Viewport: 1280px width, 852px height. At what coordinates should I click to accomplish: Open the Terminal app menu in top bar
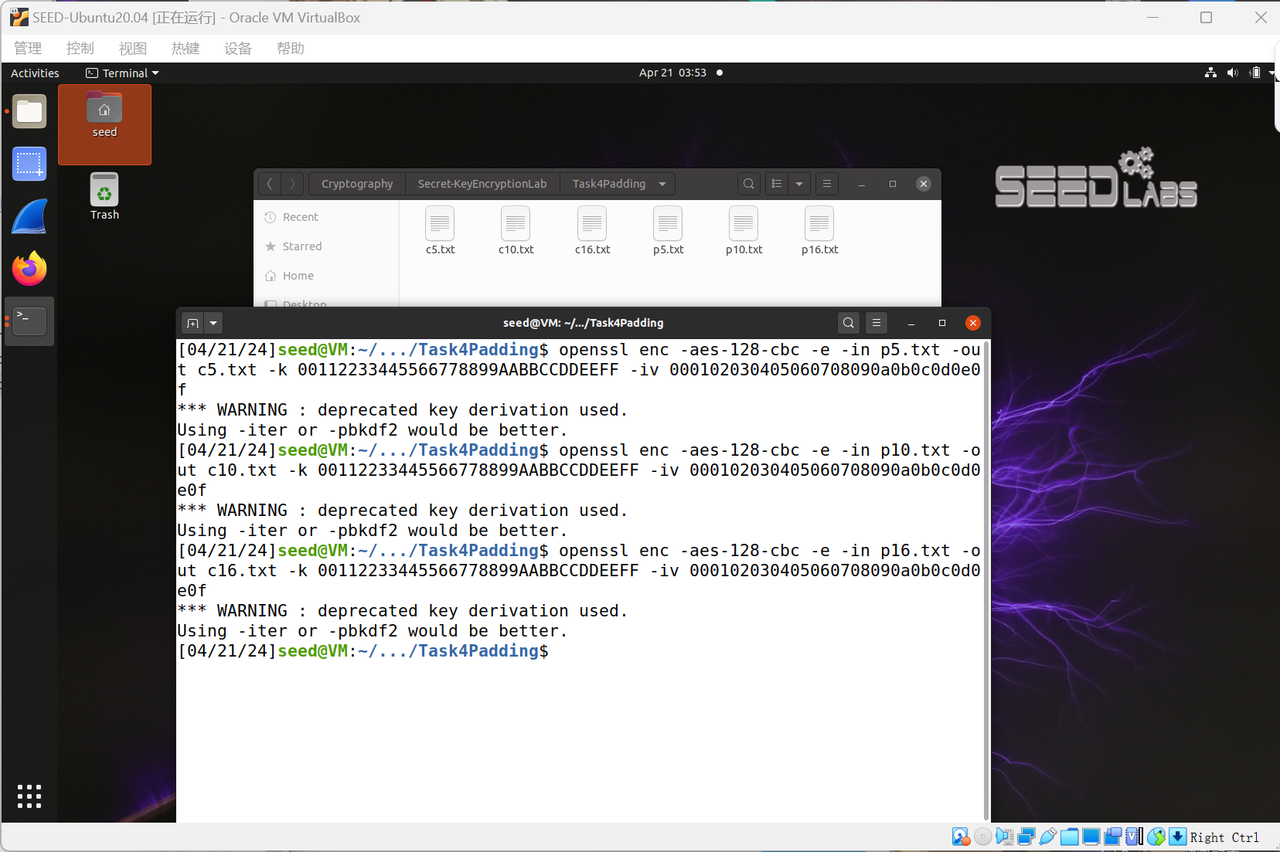pyautogui.click(x=122, y=73)
